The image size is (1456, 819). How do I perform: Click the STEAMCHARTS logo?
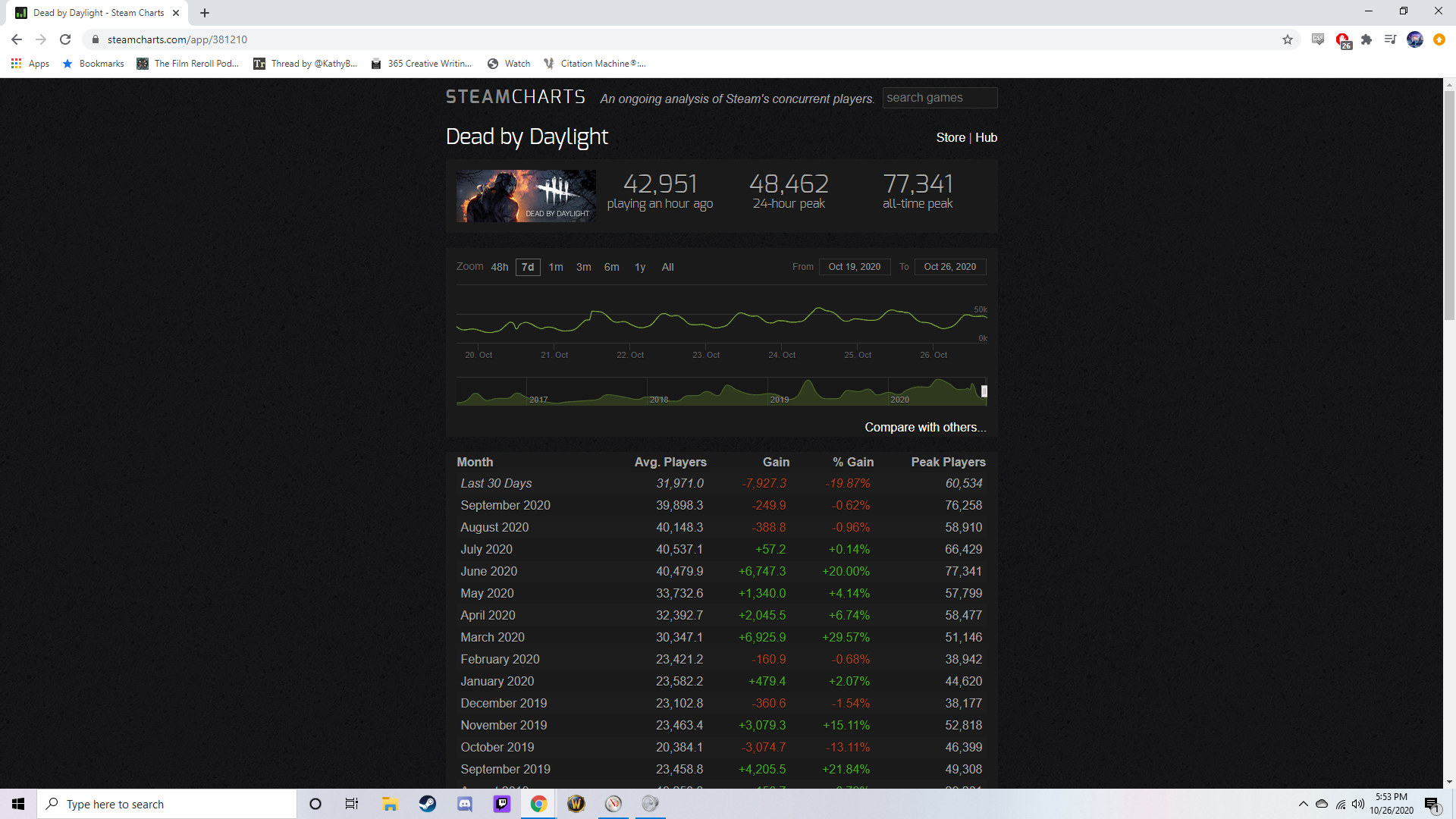pyautogui.click(x=516, y=97)
